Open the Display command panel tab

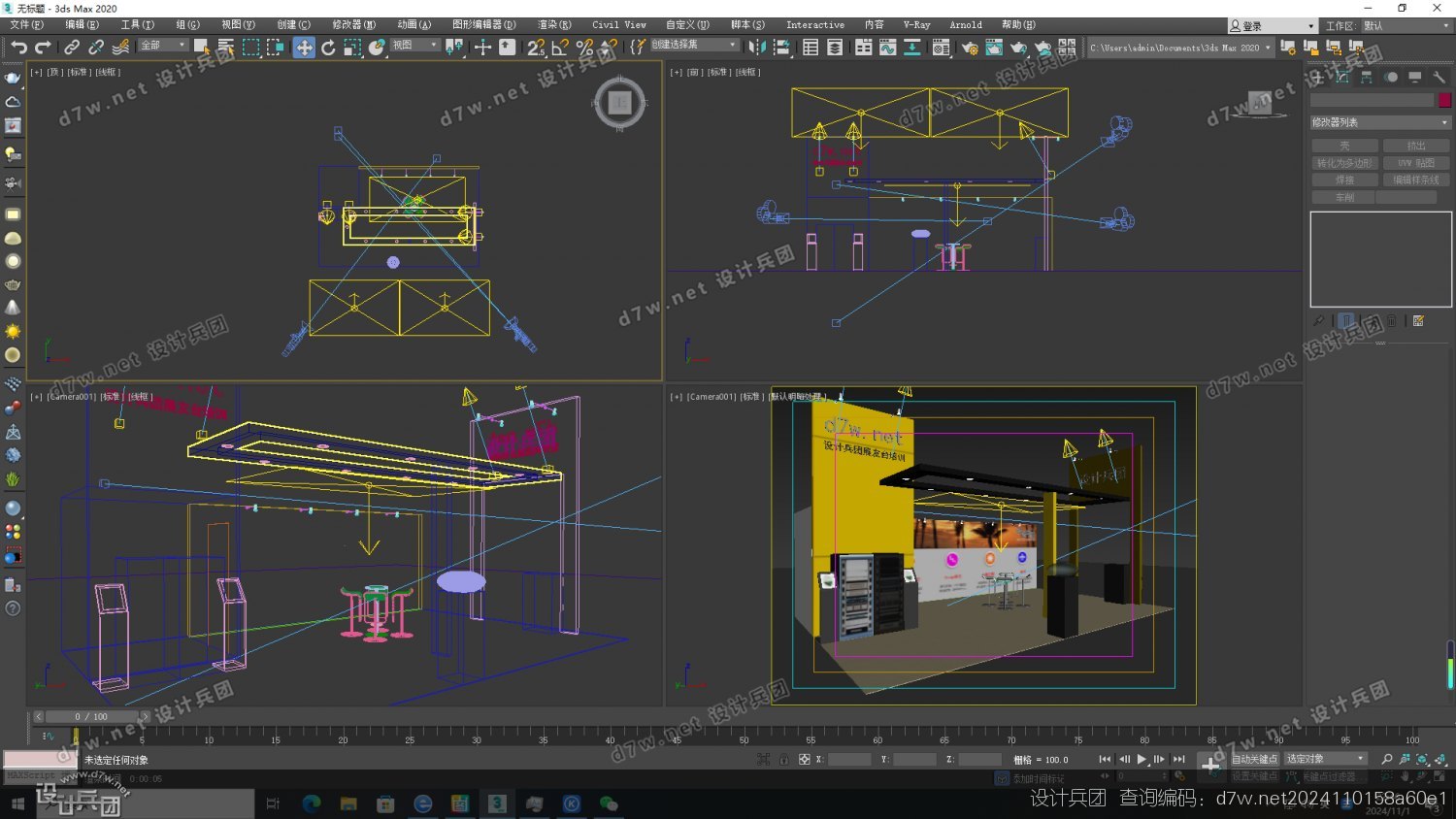[1415, 77]
